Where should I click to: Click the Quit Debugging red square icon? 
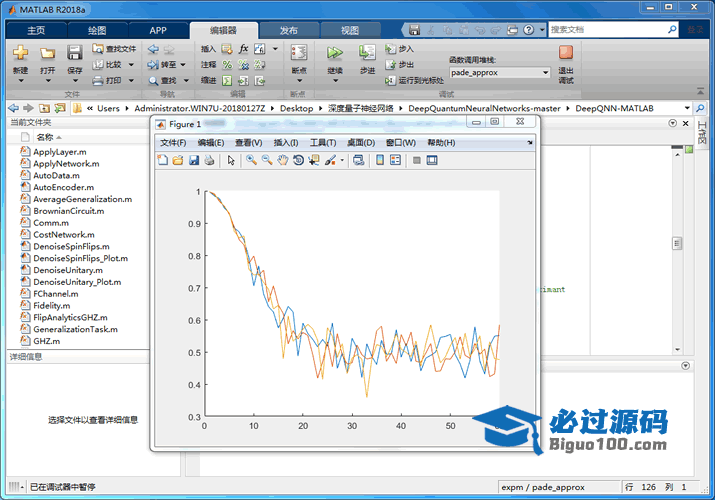[x=566, y=52]
